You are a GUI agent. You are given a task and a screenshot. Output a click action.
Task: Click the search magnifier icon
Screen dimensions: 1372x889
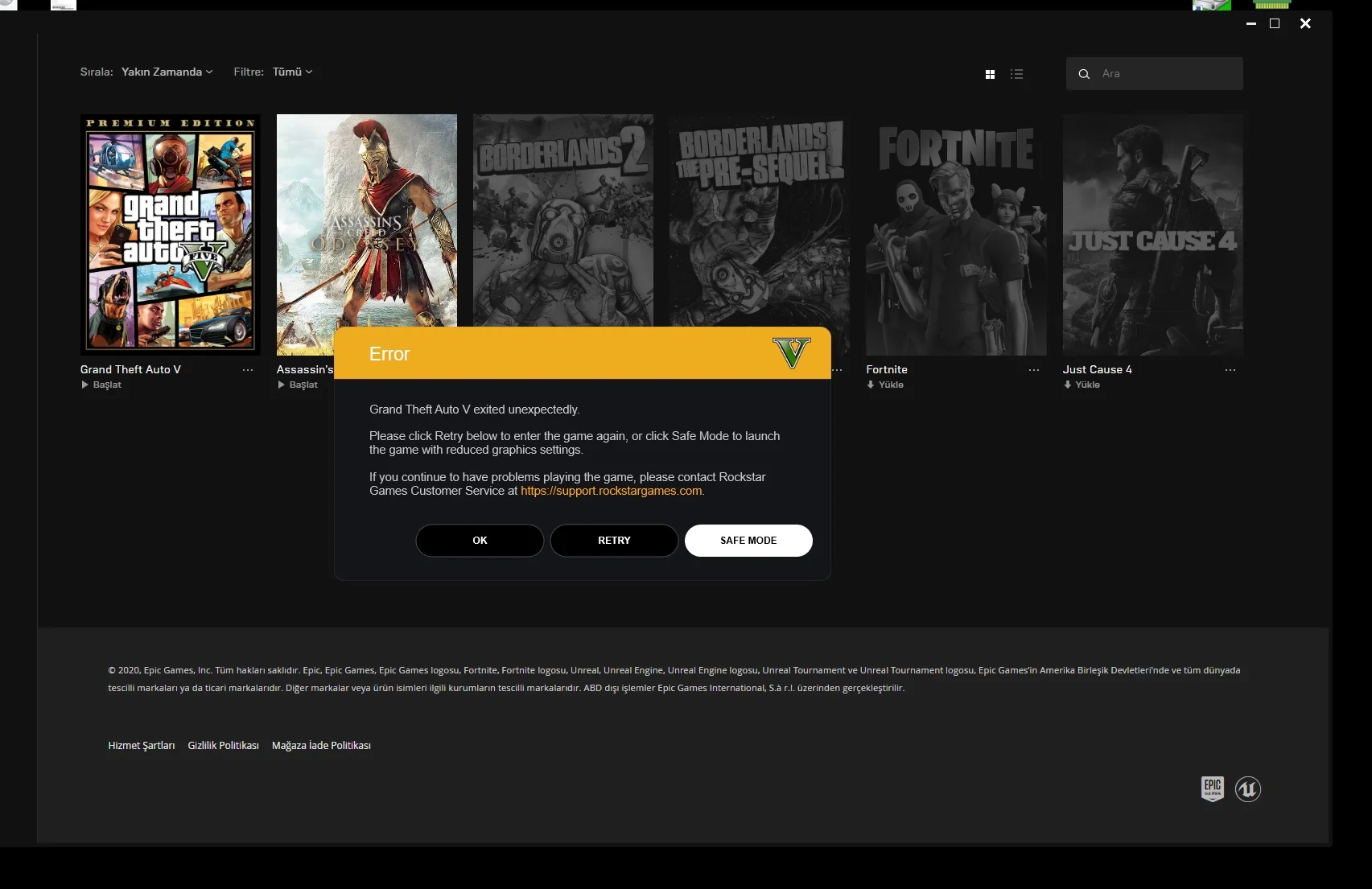click(x=1084, y=73)
